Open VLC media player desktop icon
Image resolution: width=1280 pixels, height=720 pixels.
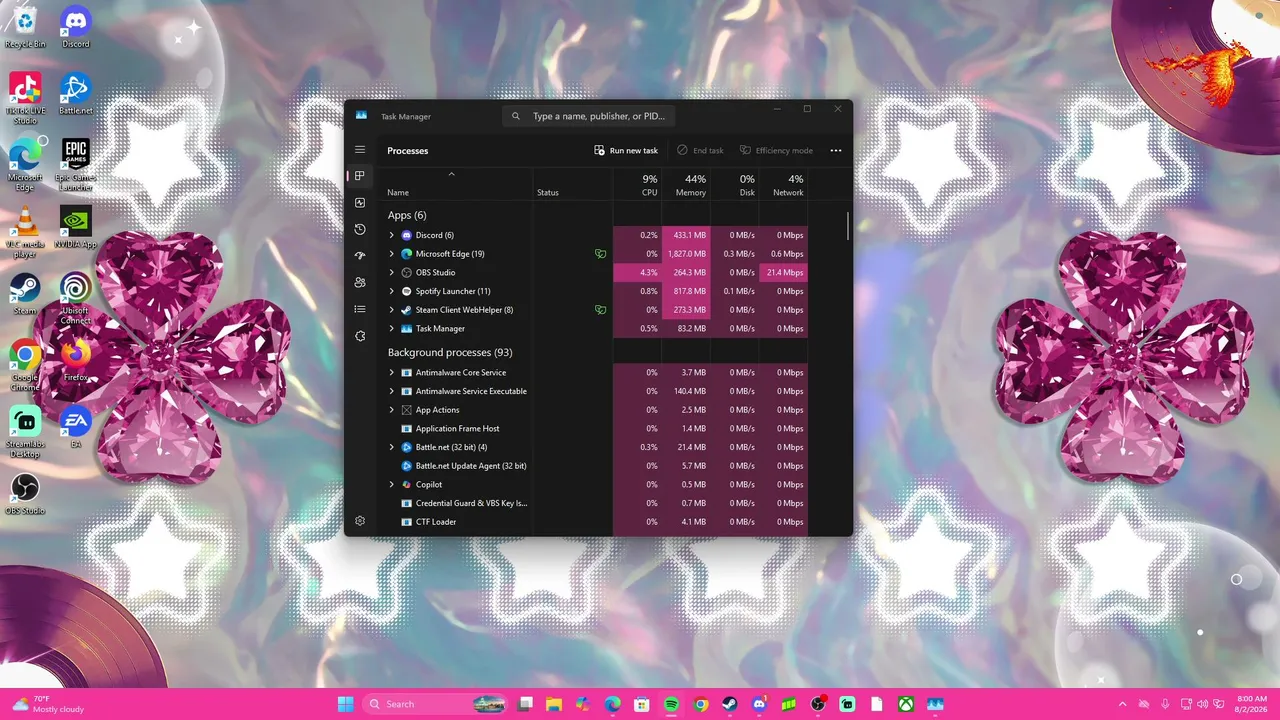pos(25,232)
